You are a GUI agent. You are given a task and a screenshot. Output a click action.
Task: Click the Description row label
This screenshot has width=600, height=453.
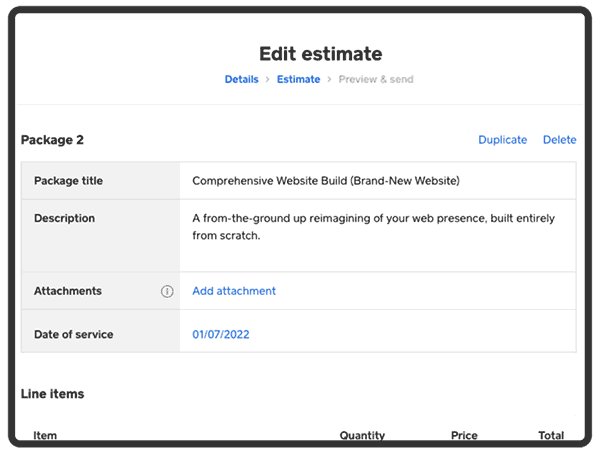pos(64,218)
